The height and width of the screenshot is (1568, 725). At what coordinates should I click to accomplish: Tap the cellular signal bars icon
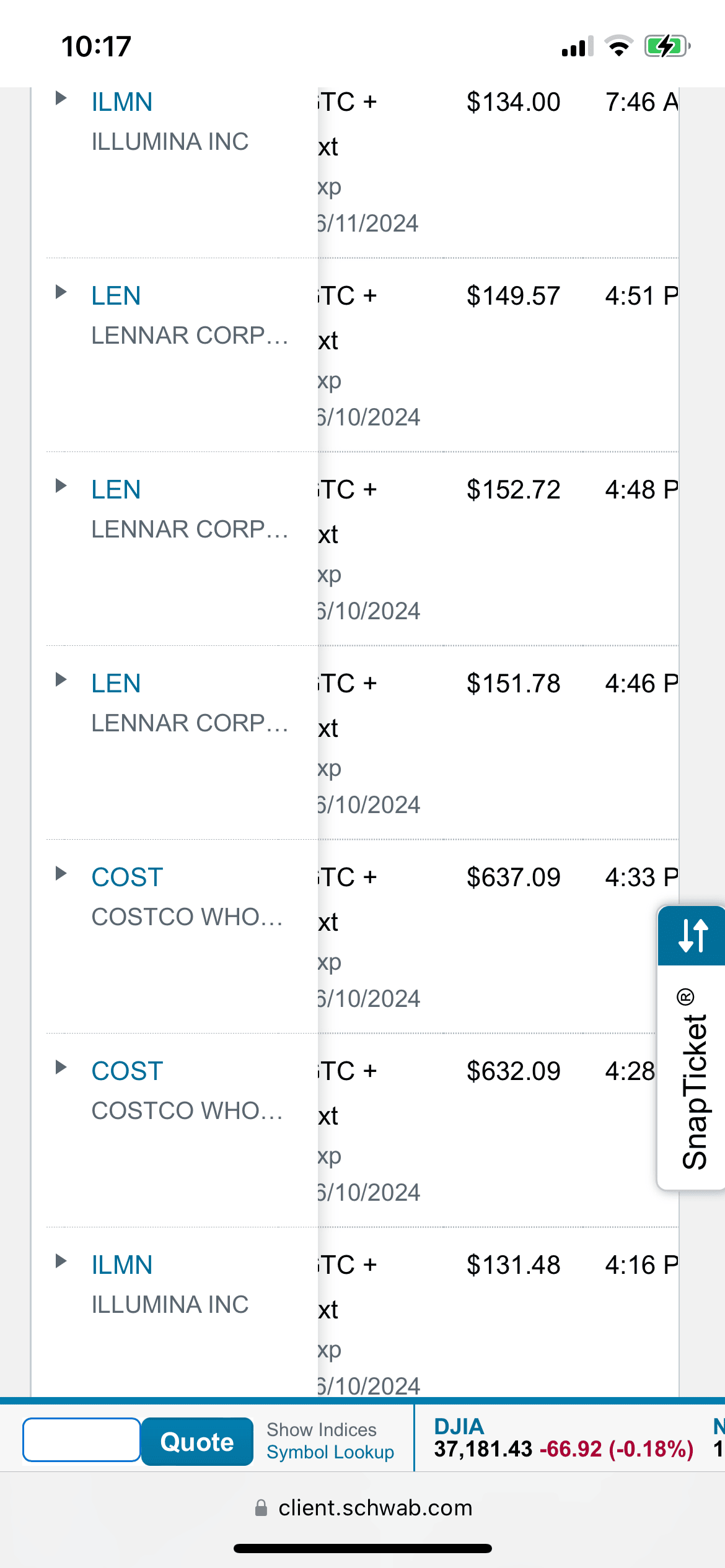tap(577, 47)
